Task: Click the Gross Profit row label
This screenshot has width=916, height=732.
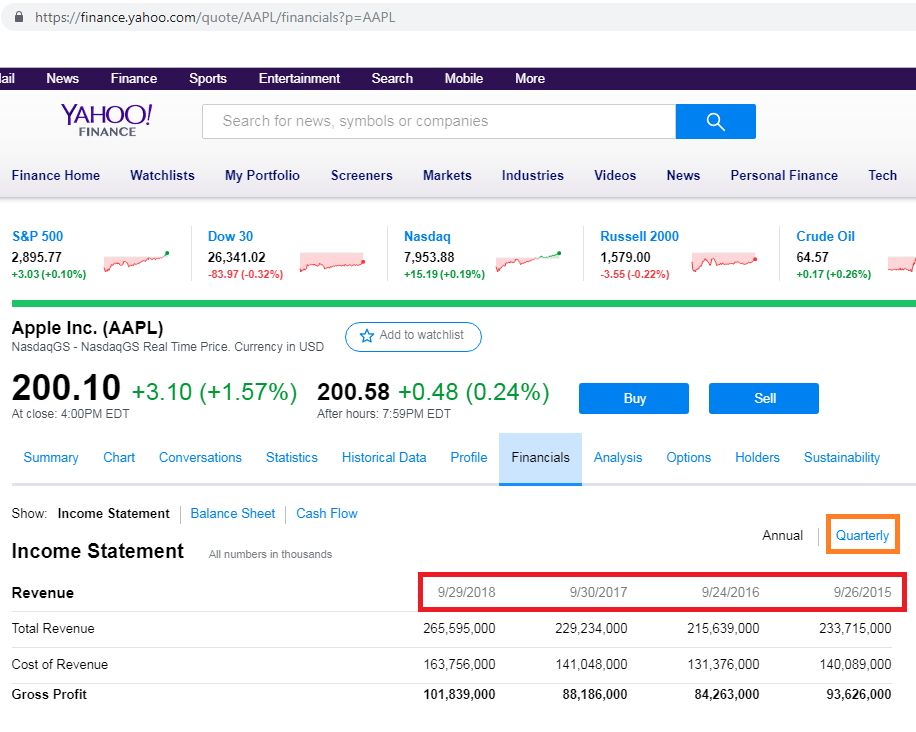Action: pos(49,695)
